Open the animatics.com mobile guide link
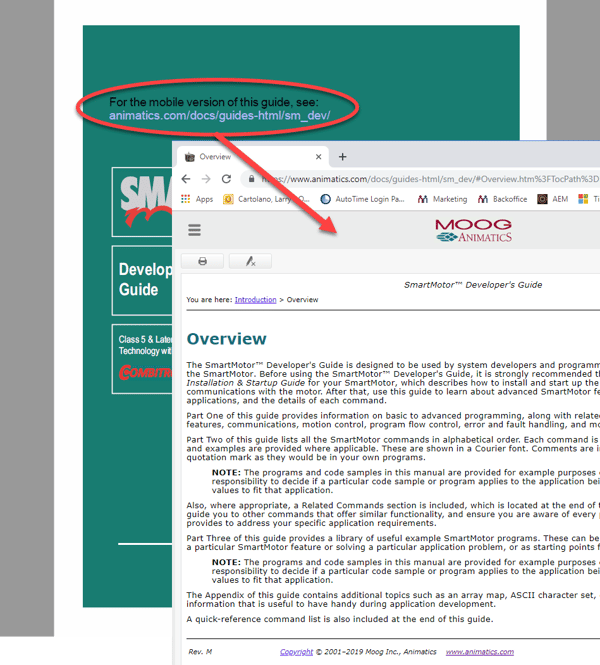600x665 pixels. point(220,116)
